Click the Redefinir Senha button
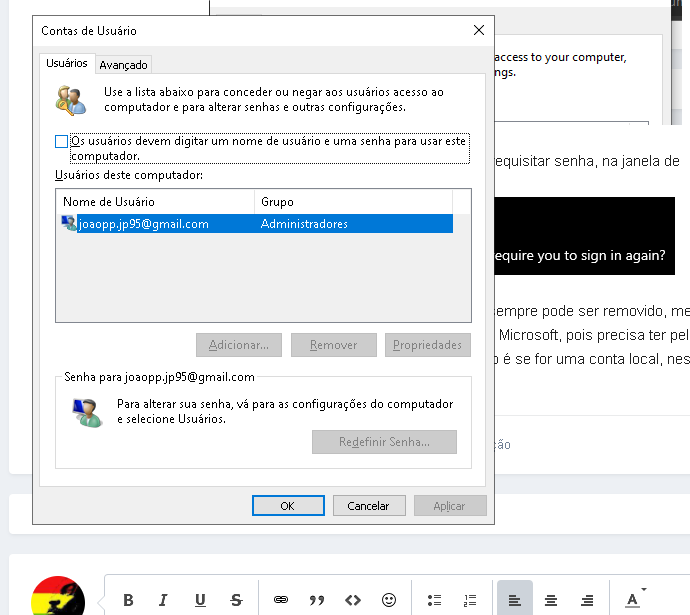 (384, 442)
